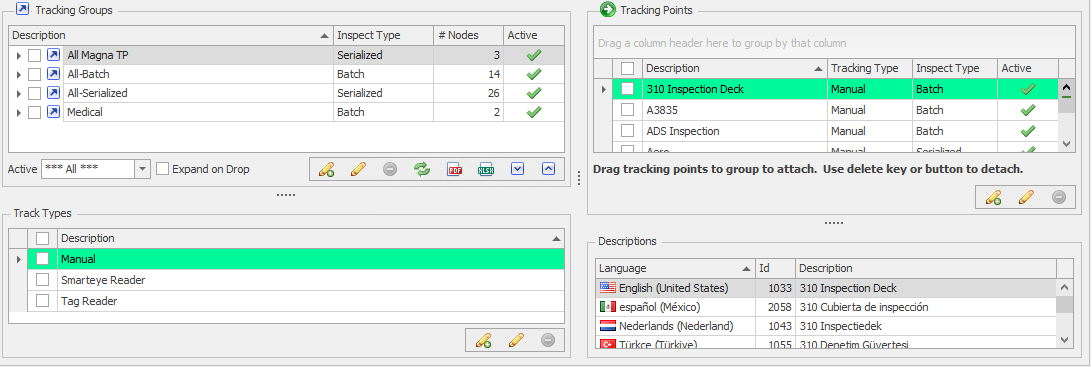Image resolution: width=1091 pixels, height=367 pixels.
Task: Sort tracking points by Tracking Type column
Action: tap(870, 68)
